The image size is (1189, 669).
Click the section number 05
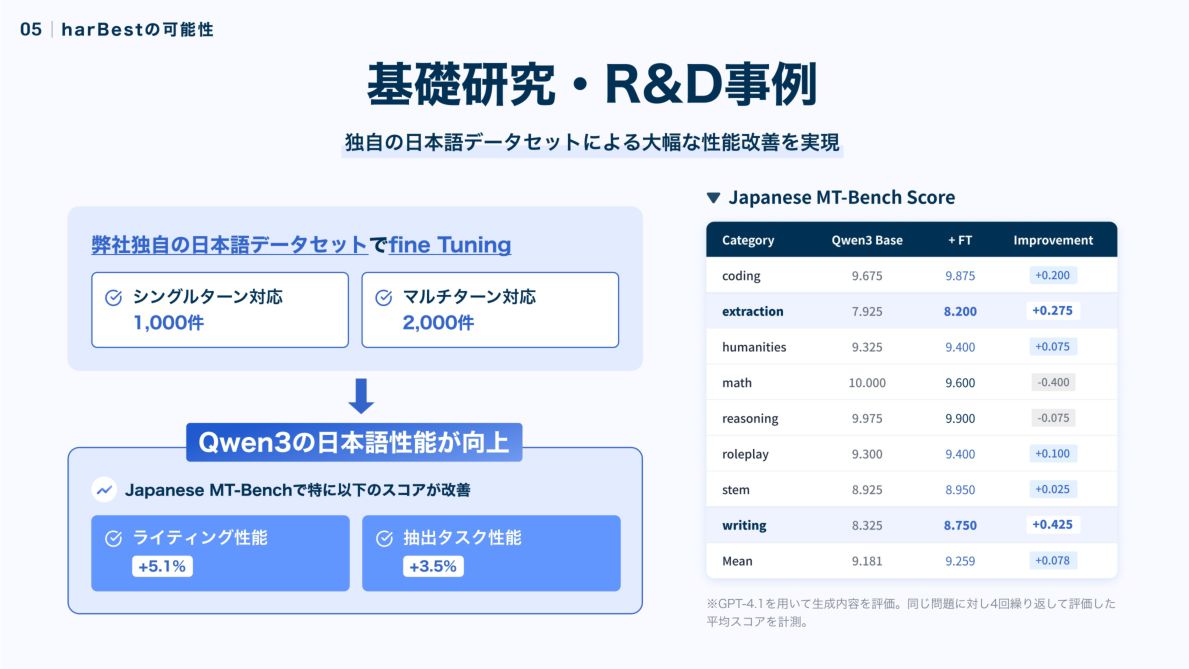(x=31, y=30)
